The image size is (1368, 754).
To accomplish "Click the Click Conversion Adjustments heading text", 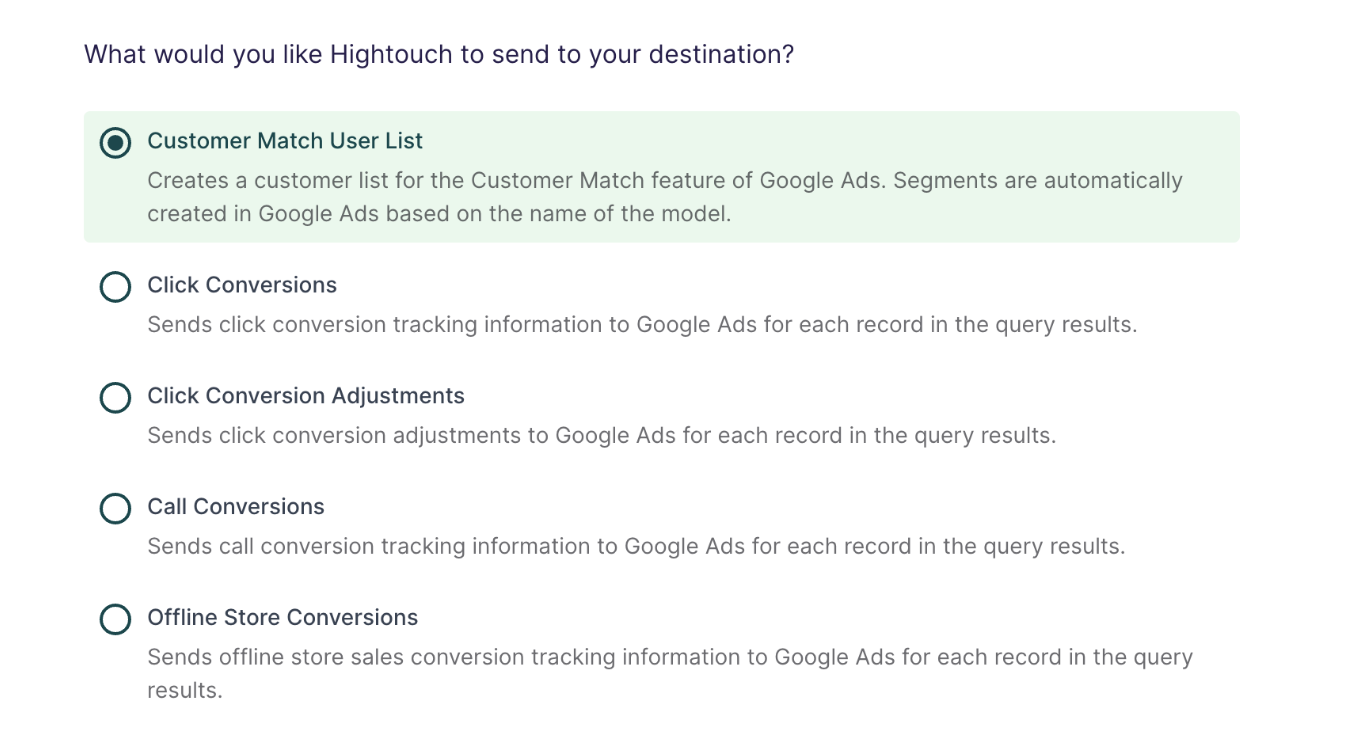I will point(305,395).
